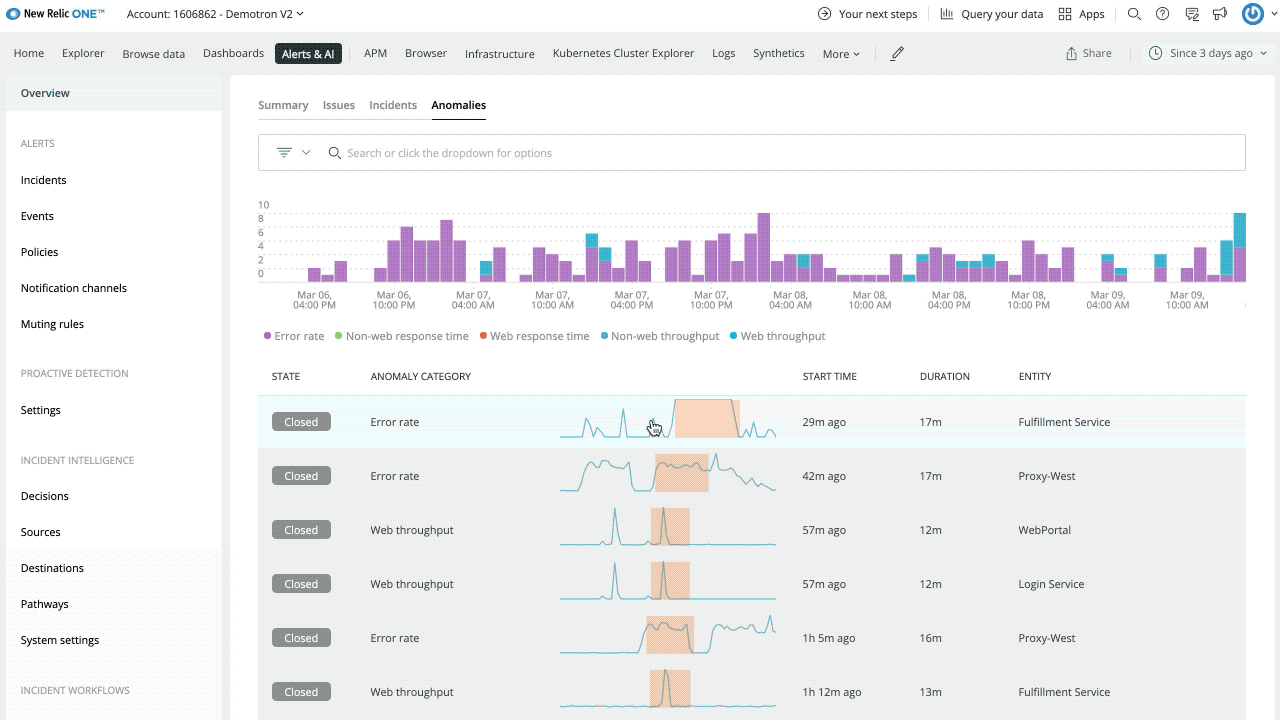Toggle Web response time legend swatch
Screen dimensions: 1280x720
click(x=483, y=336)
